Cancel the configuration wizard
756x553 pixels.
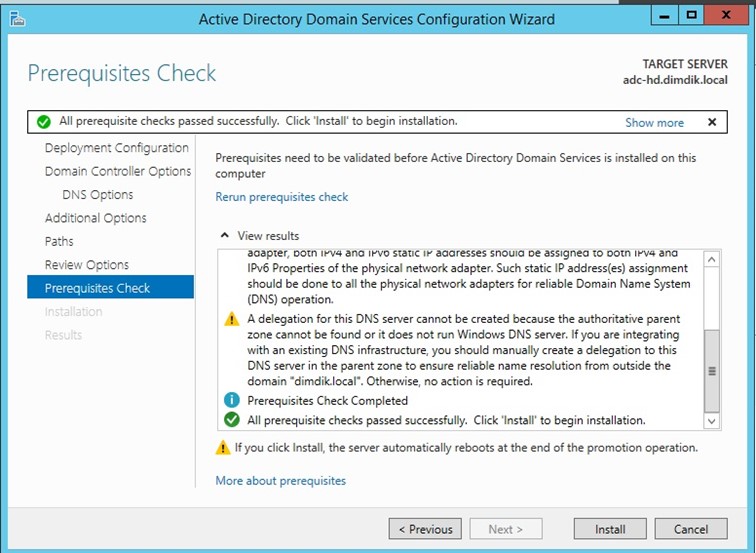coord(691,529)
